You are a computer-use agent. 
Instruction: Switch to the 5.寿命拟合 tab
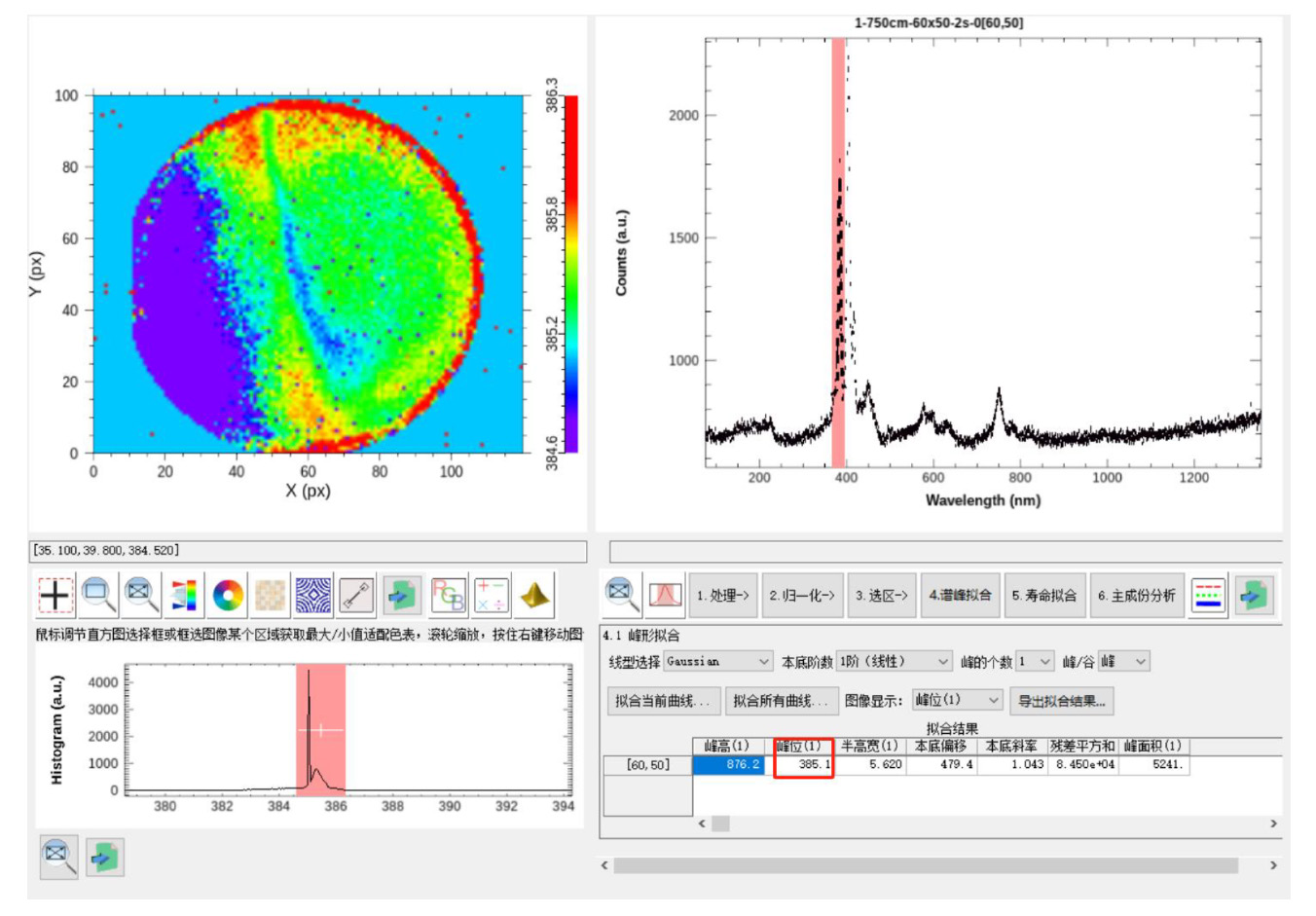(1043, 595)
